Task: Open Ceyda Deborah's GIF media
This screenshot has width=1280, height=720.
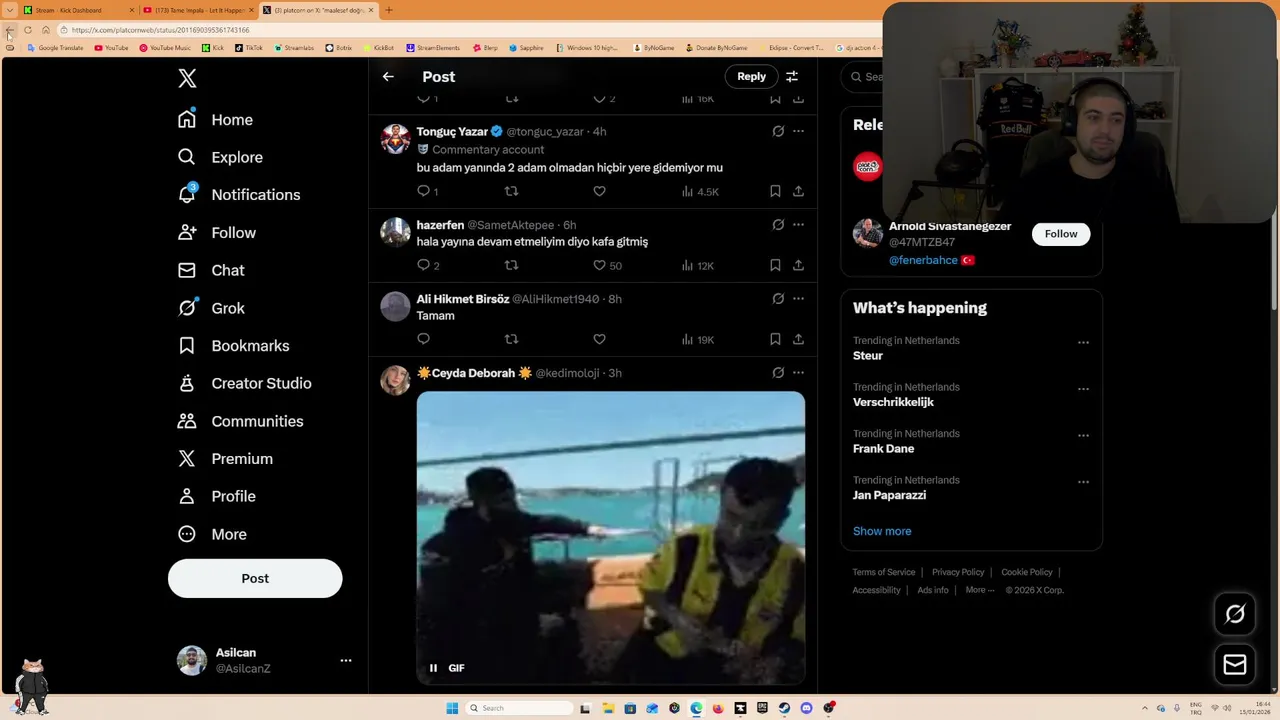Action: pos(610,538)
